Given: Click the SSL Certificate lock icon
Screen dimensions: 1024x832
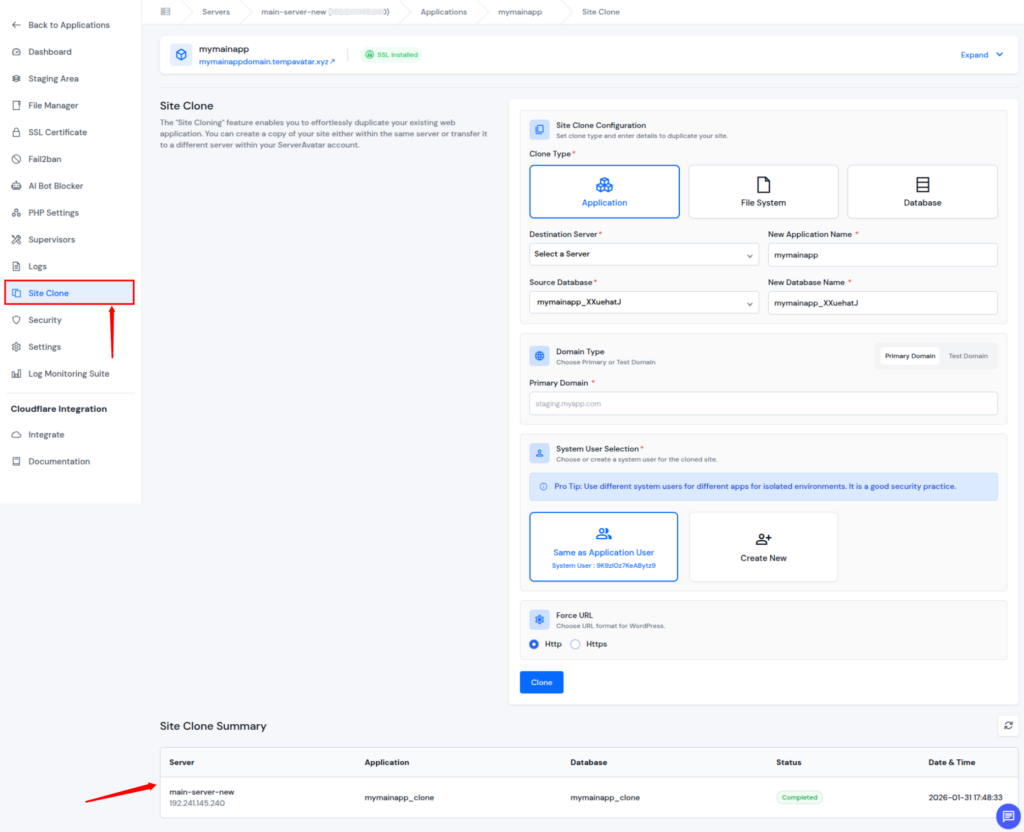Looking at the screenshot, I should point(16,132).
